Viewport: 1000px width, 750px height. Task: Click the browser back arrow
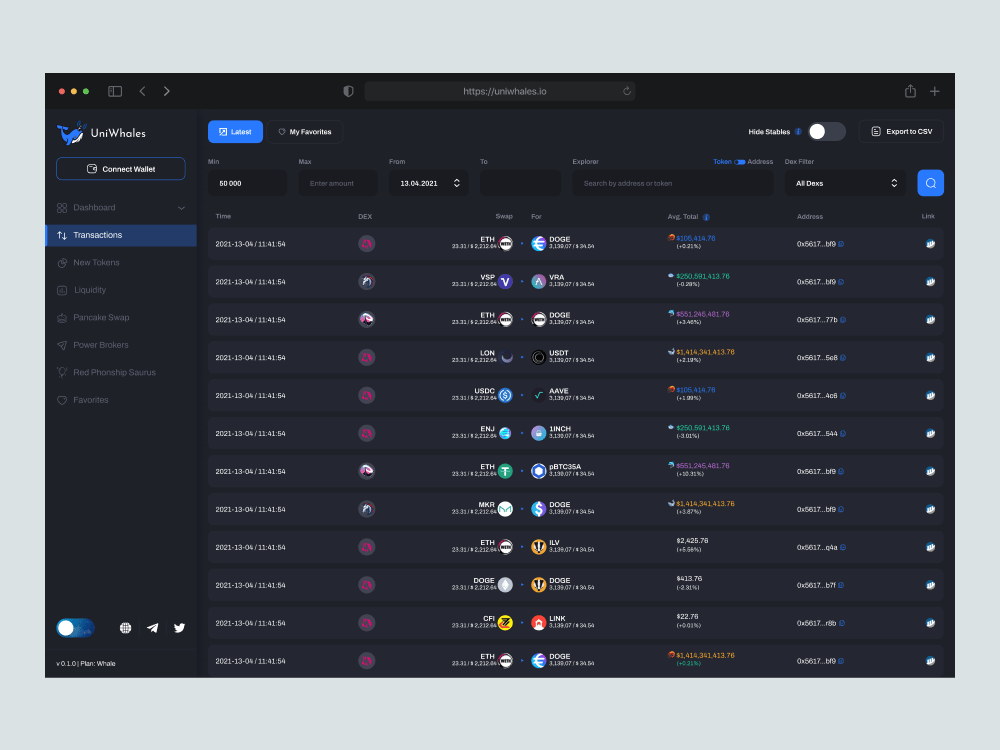142,91
